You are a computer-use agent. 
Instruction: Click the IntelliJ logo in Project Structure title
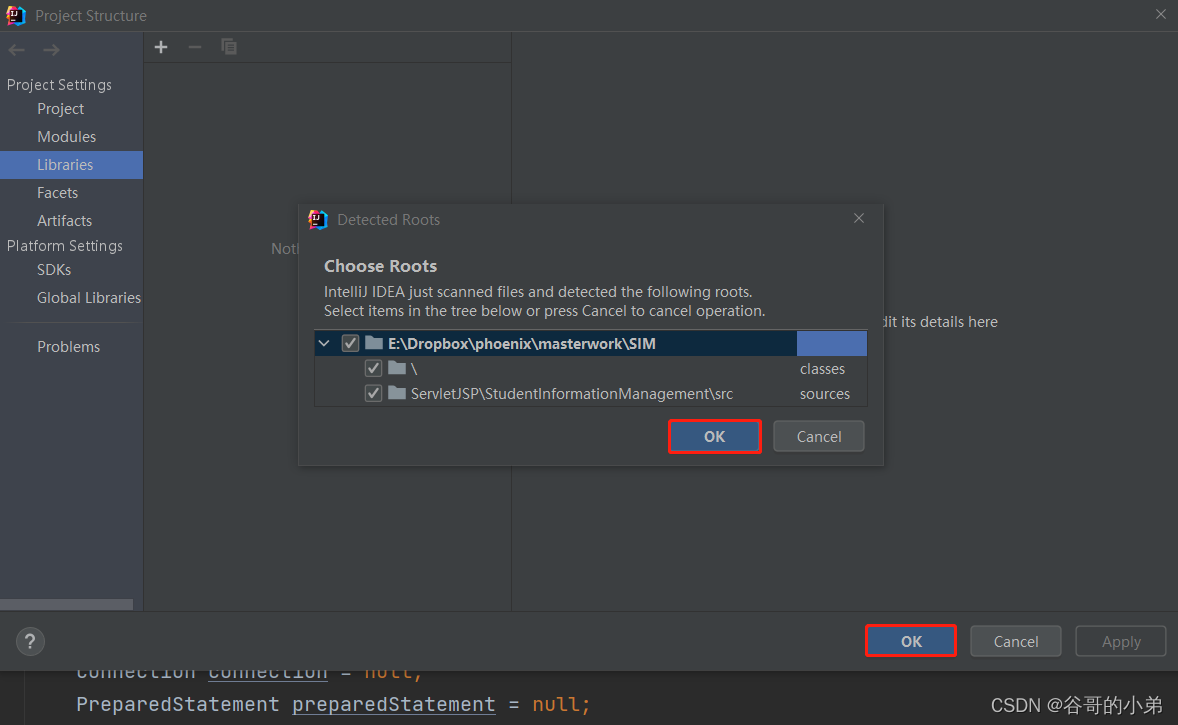[16, 15]
